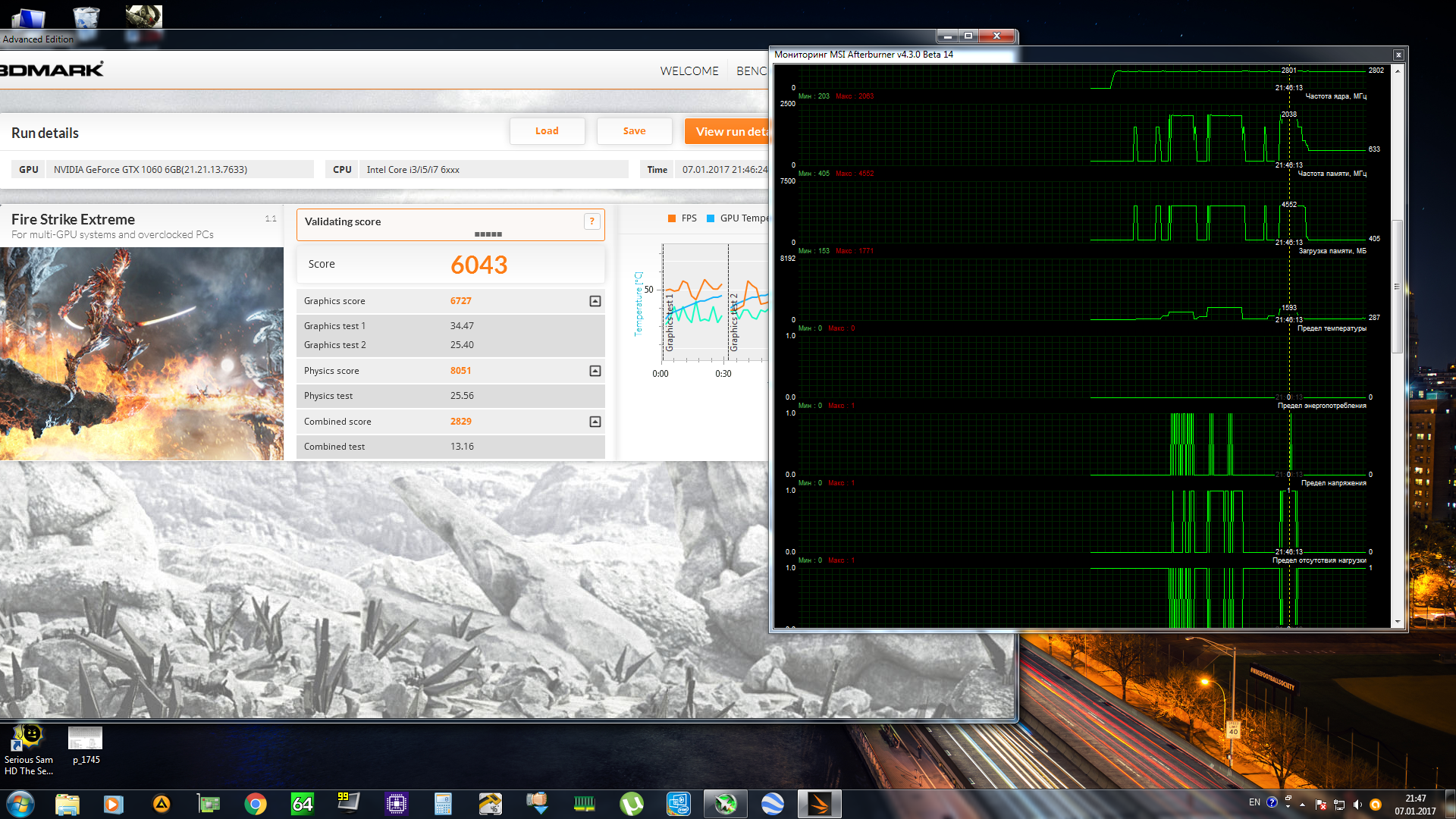Screen dimensions: 1456x819
Task: Click the EN language indicator
Action: 1254,802
